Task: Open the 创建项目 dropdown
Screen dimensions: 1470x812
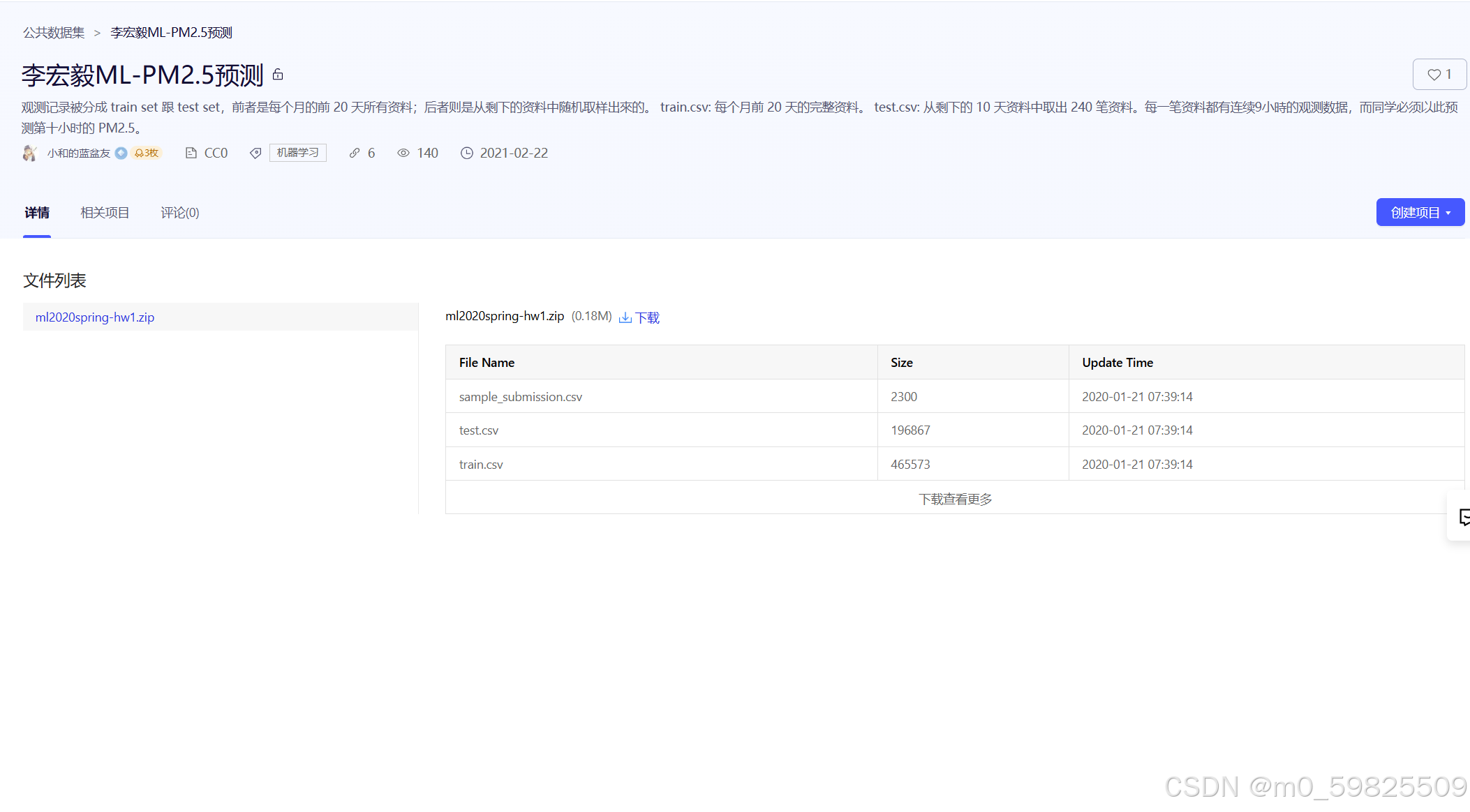Action: coord(1419,212)
